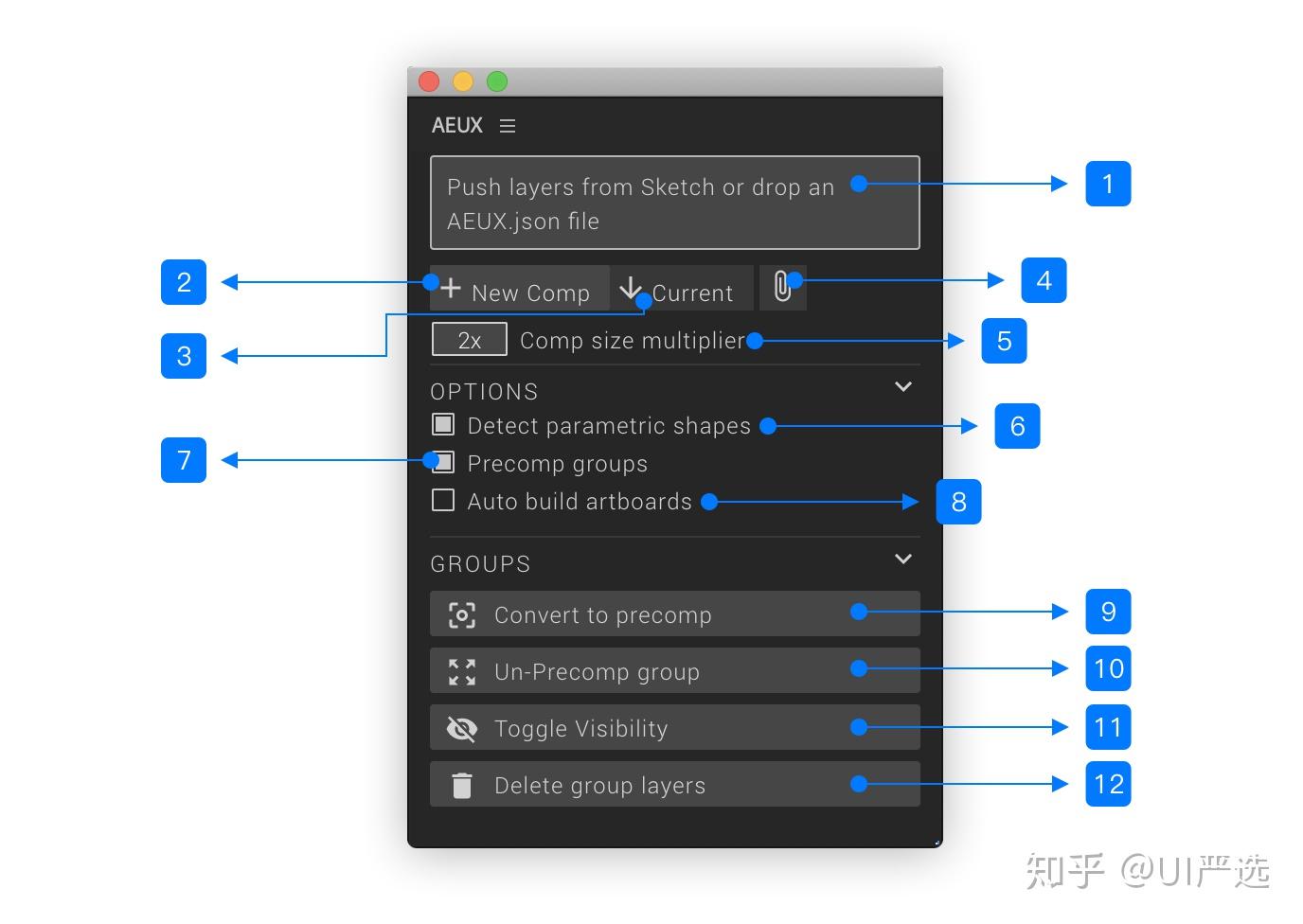The height and width of the screenshot is (924, 1303).
Task: Click the paperclip attachment icon
Action: 782,286
